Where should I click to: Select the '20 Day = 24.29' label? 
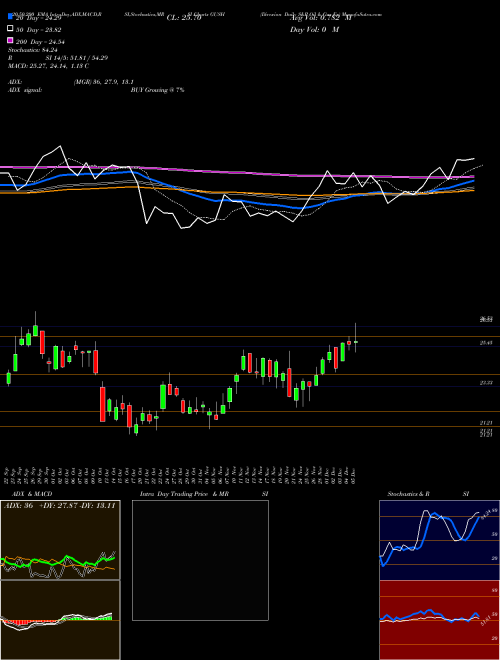(39, 18)
